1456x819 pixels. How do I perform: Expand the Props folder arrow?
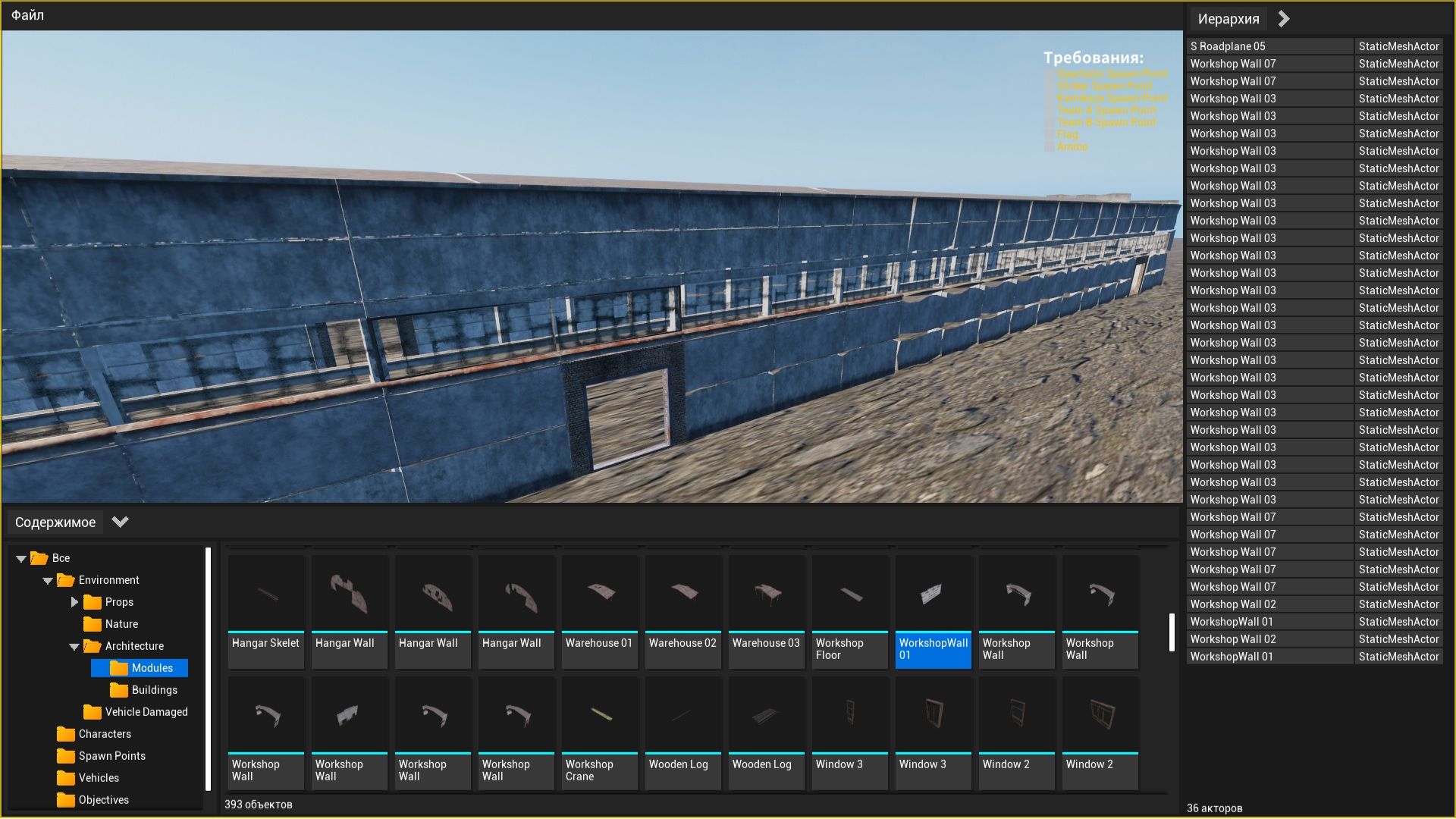tap(74, 602)
